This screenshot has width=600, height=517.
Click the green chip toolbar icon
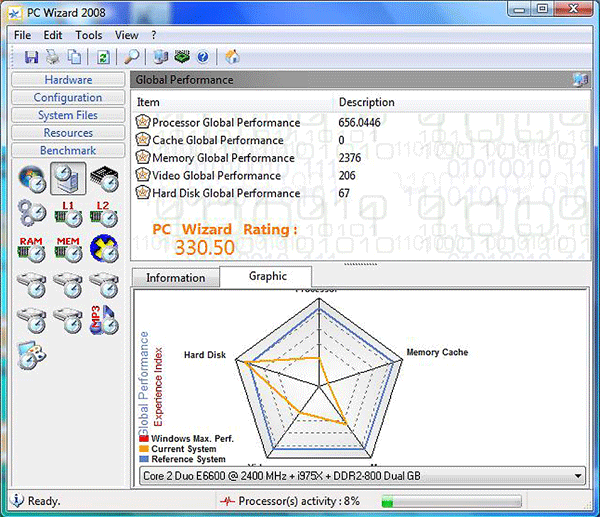tap(182, 57)
